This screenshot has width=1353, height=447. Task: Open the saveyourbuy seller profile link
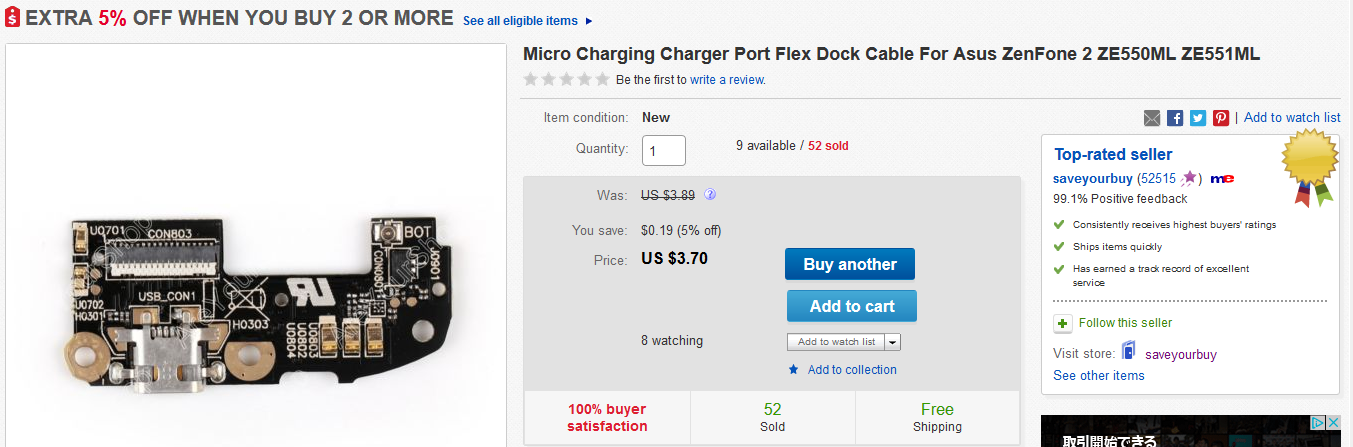pos(1093,179)
